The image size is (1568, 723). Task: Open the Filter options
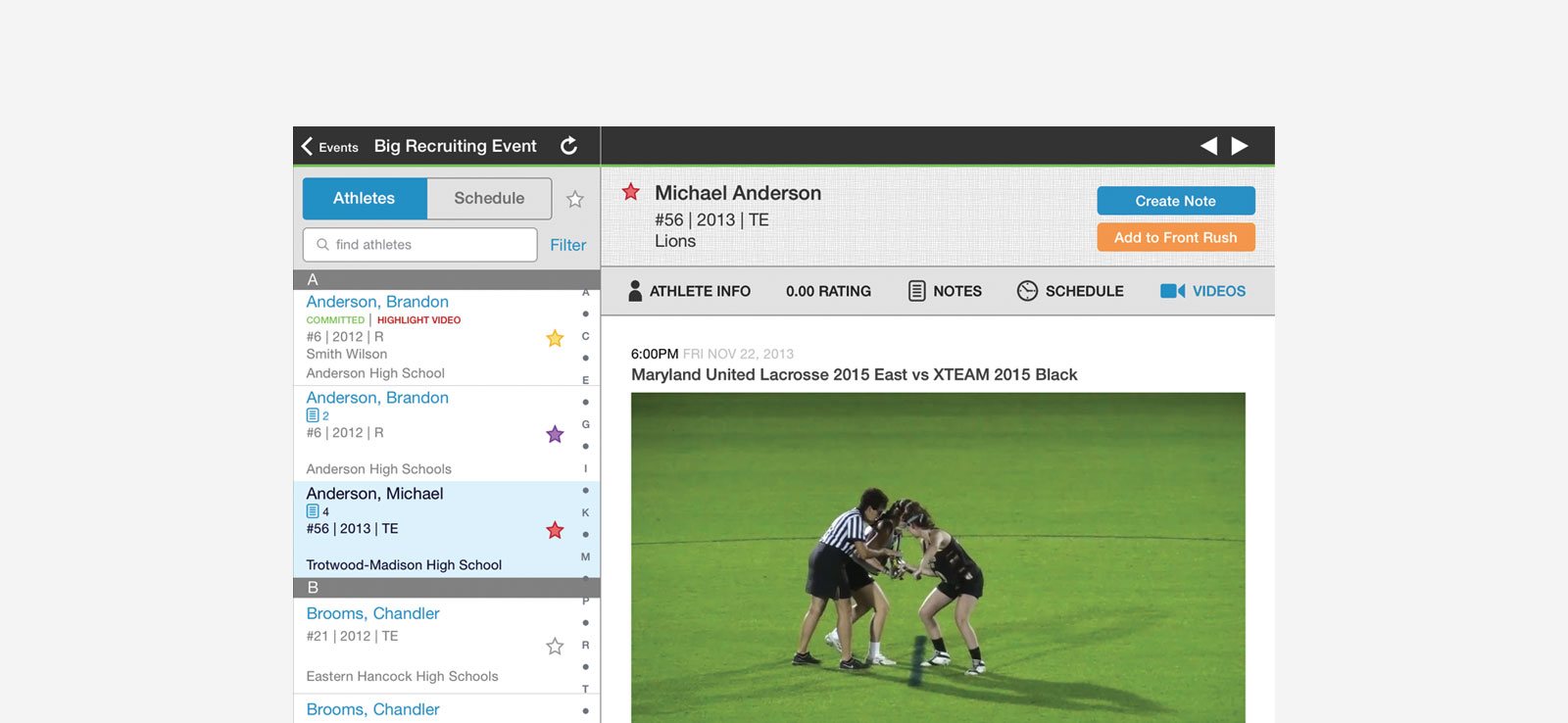[x=568, y=245]
